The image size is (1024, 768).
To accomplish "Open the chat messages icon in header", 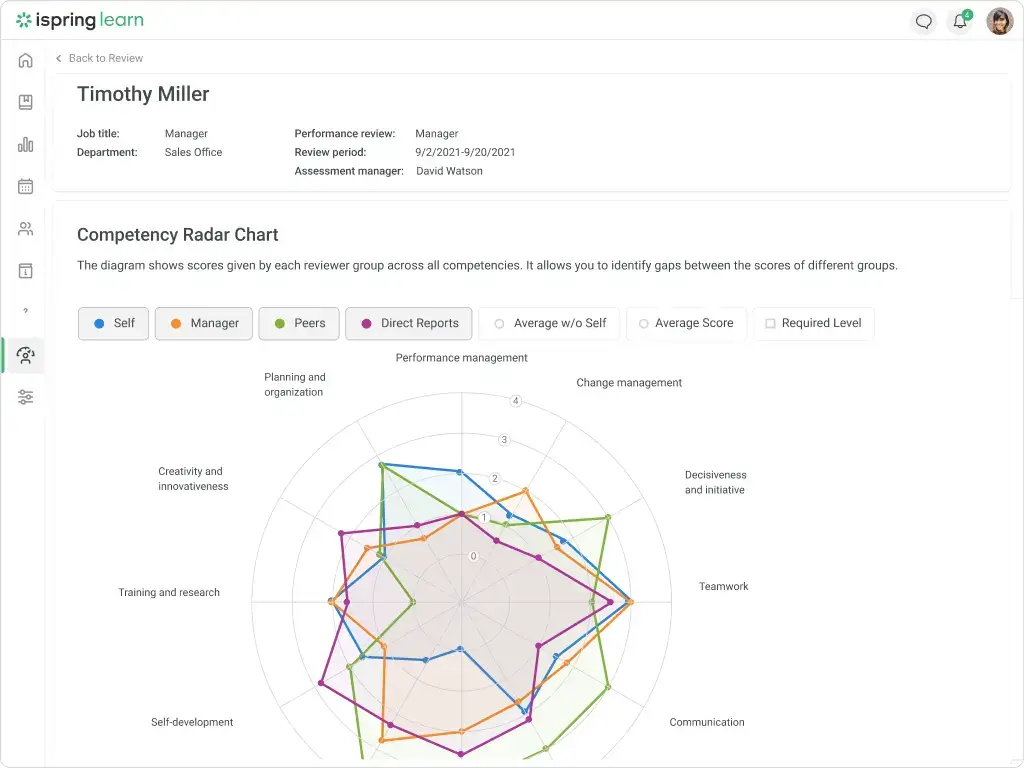I will tap(923, 21).
